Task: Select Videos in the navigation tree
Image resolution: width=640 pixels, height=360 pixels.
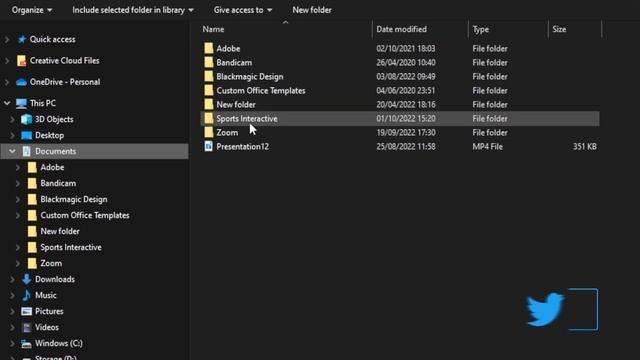Action: (47, 327)
